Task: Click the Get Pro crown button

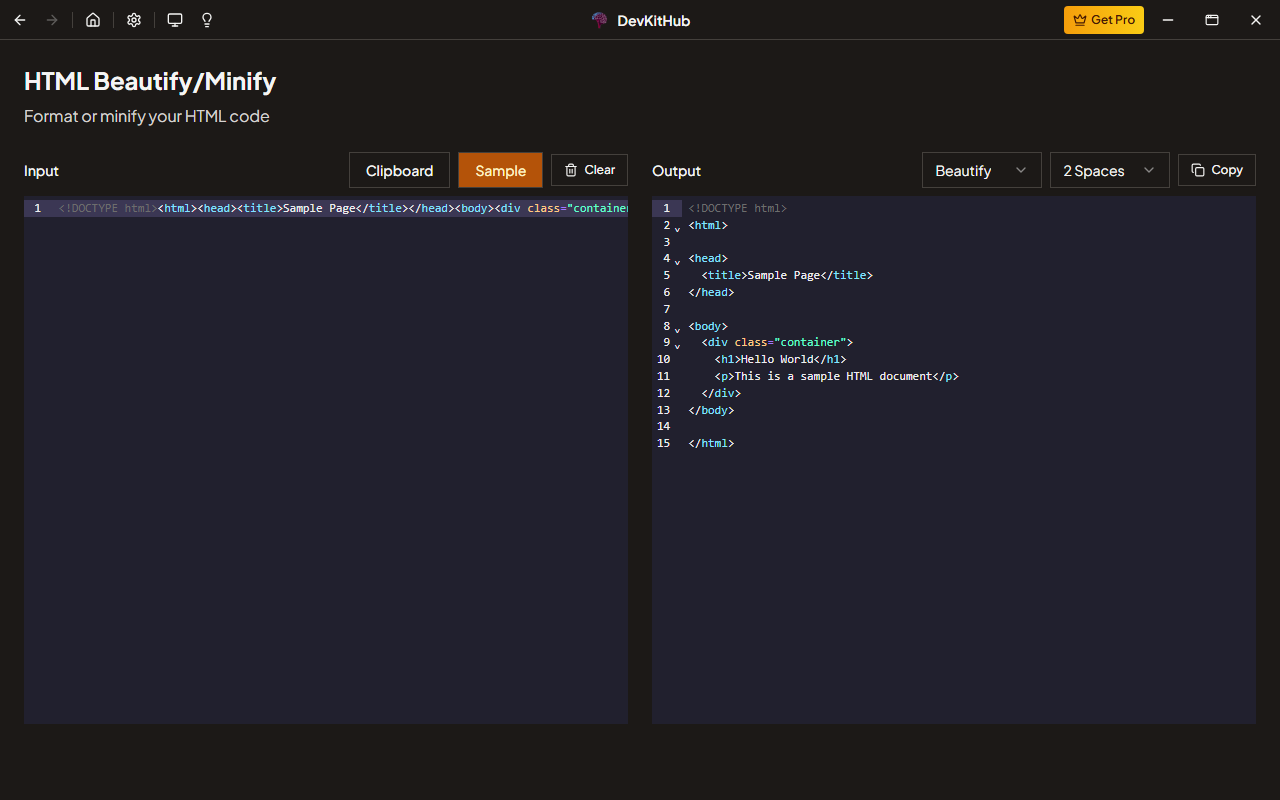Action: pos(1104,20)
